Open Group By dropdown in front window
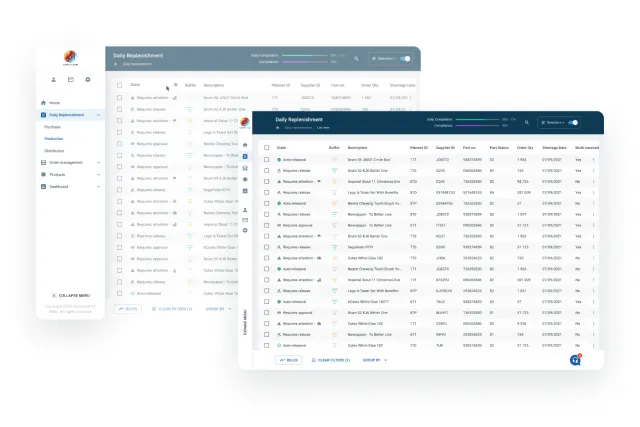This screenshot has width=640, height=427. tap(375, 360)
